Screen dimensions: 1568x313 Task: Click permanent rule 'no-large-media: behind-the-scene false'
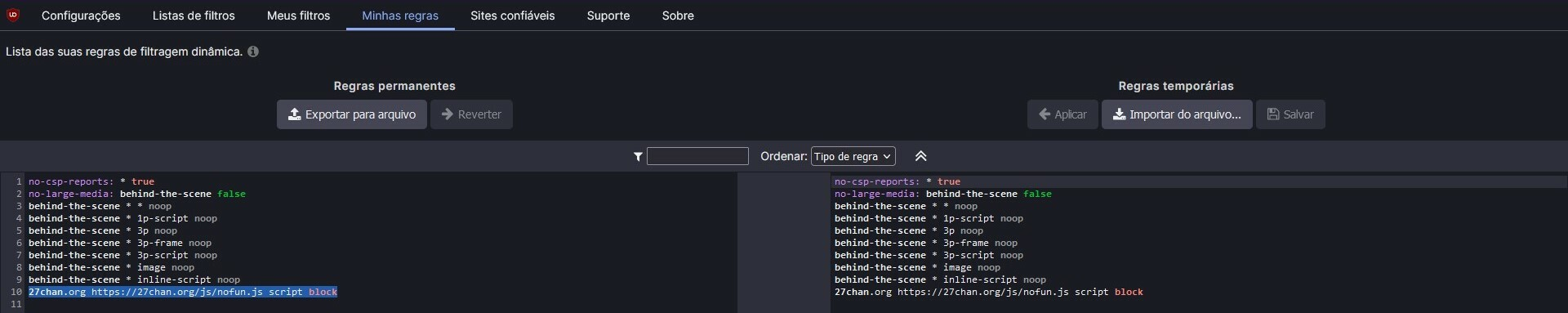point(137,194)
